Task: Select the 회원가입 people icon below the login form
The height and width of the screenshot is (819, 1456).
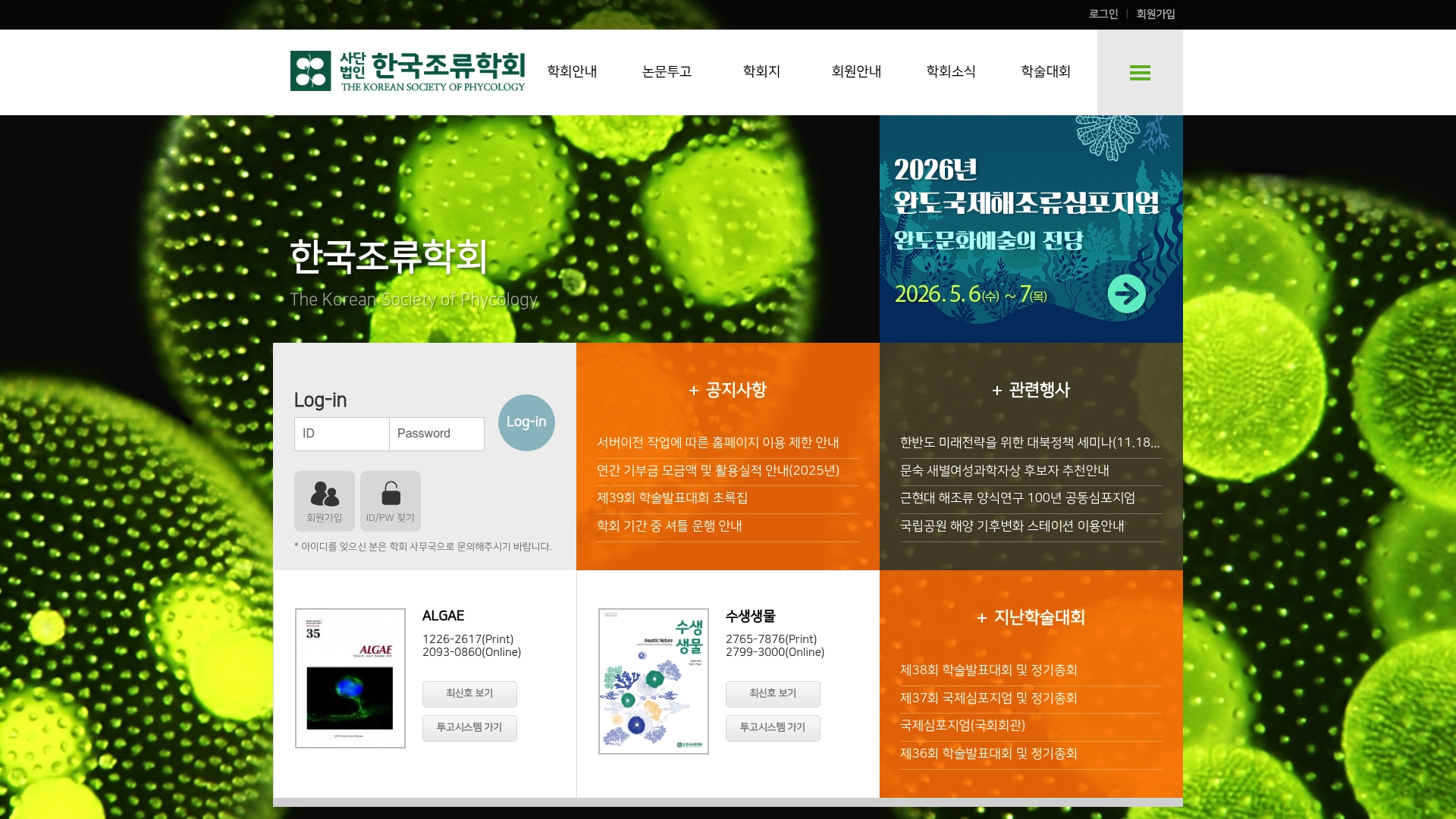Action: coord(324,500)
